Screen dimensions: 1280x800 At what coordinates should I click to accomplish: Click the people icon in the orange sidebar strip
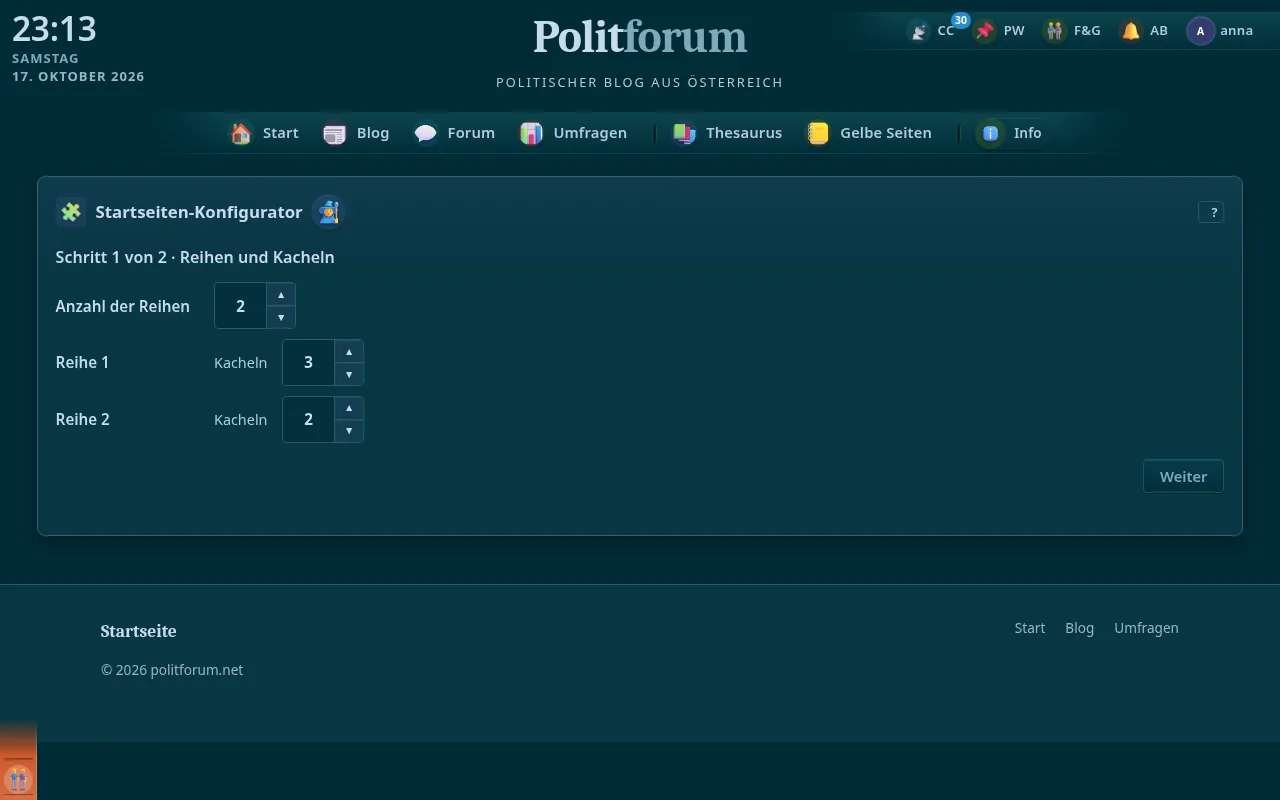[x=18, y=779]
